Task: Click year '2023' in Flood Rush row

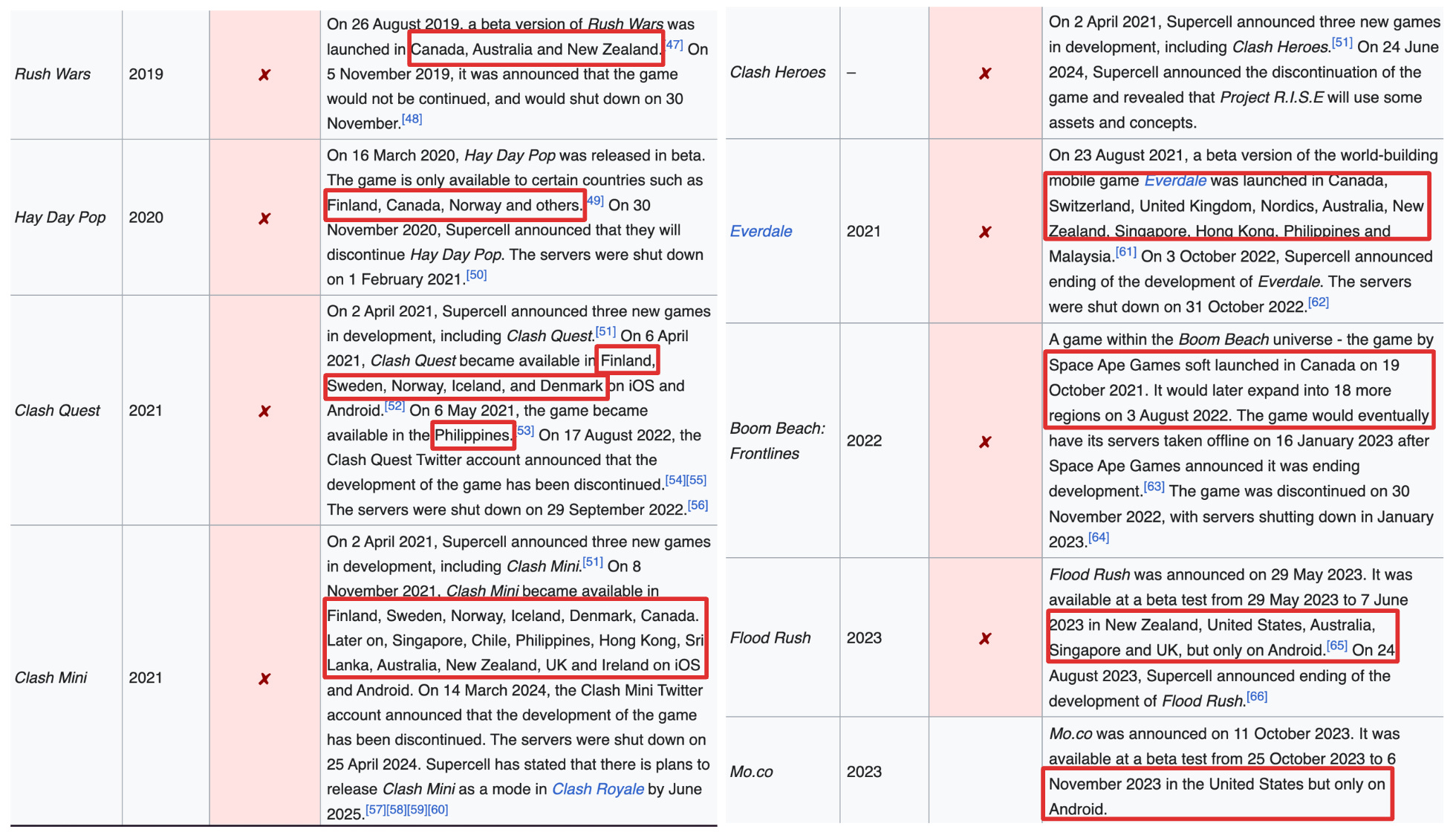Action: [864, 637]
